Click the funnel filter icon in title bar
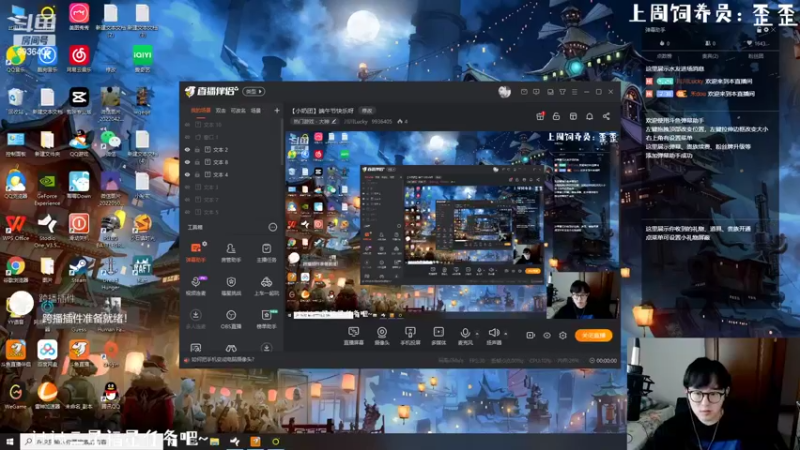 click(x=562, y=92)
